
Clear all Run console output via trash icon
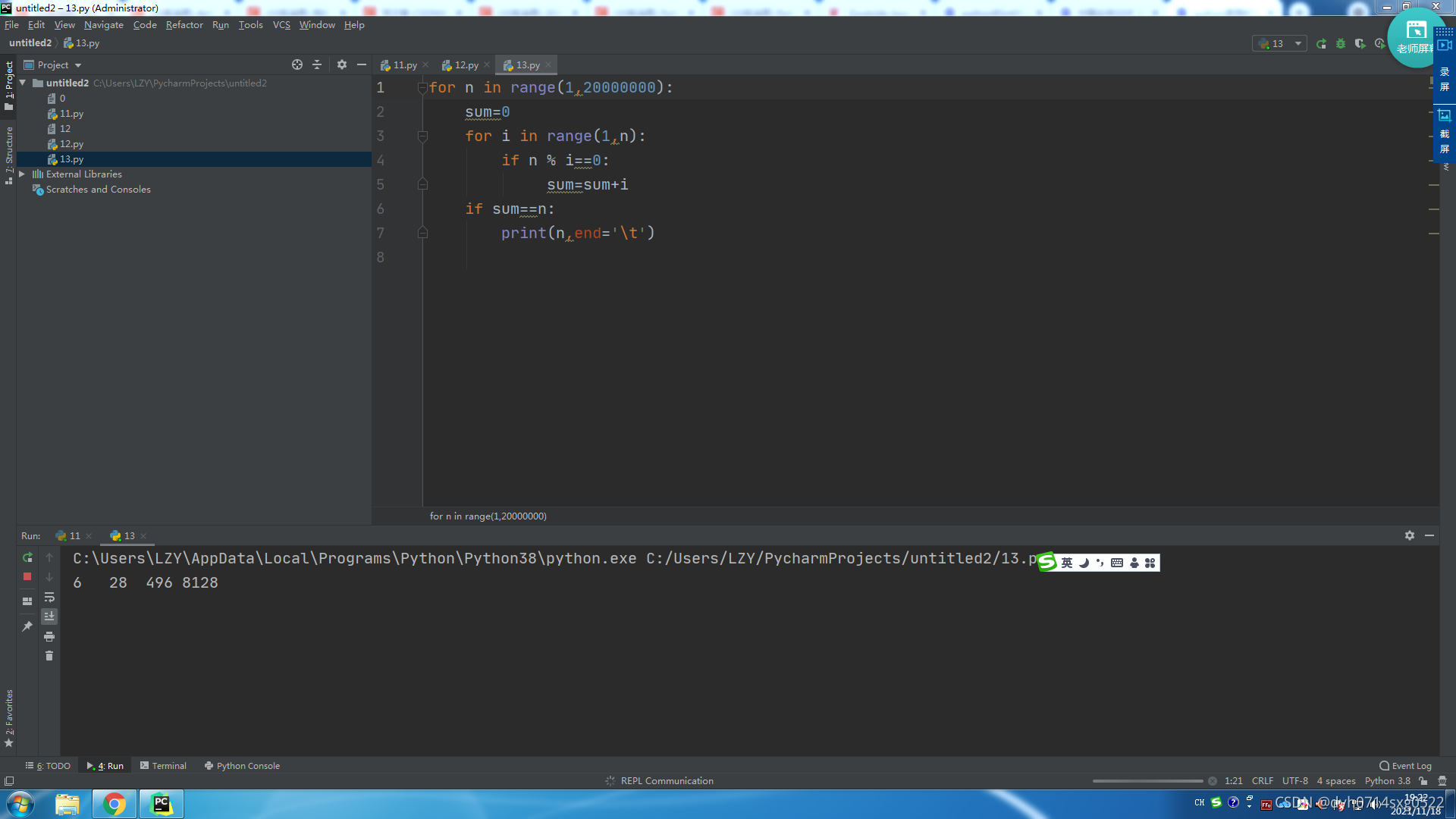click(49, 656)
